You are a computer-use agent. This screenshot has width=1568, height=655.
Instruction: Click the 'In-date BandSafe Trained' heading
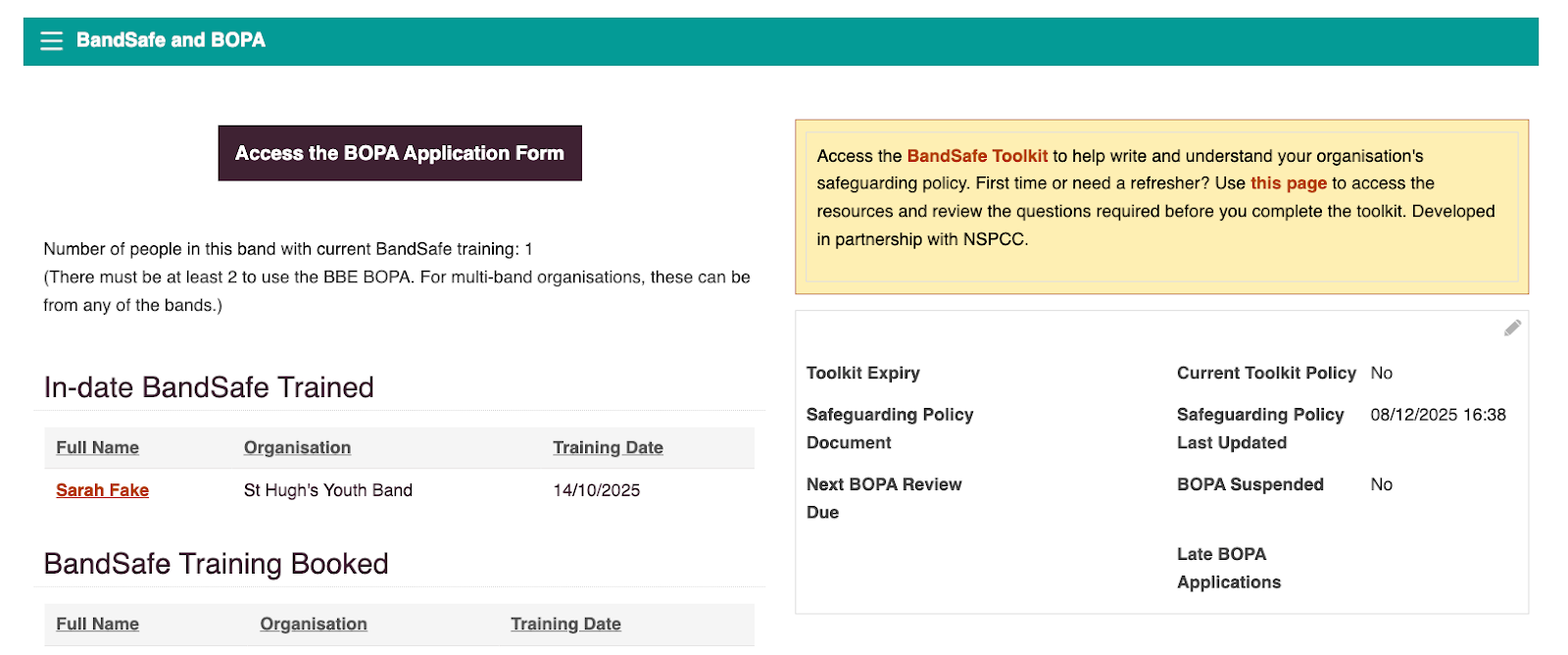[x=209, y=387]
